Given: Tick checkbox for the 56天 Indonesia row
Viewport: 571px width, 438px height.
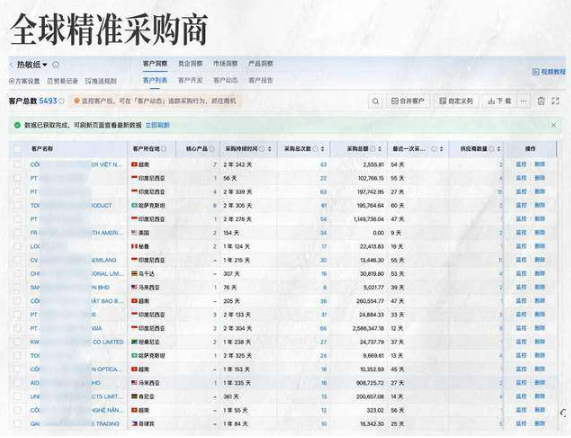Looking at the screenshot, I should pyautogui.click(x=17, y=178).
